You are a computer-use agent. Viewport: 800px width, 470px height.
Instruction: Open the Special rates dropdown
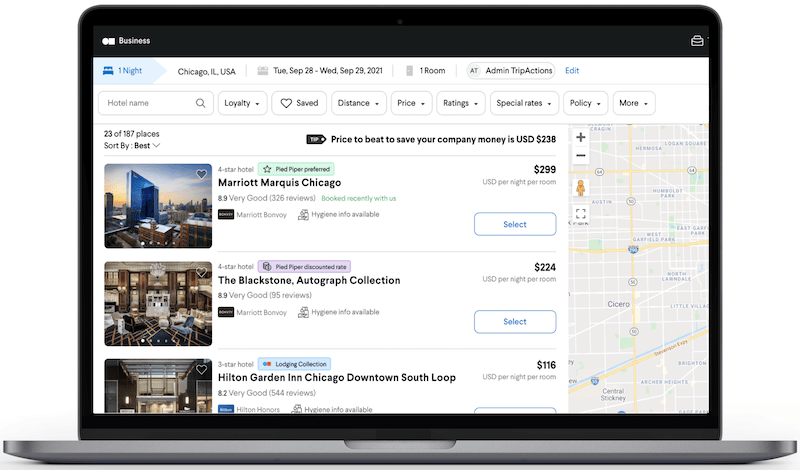524,103
